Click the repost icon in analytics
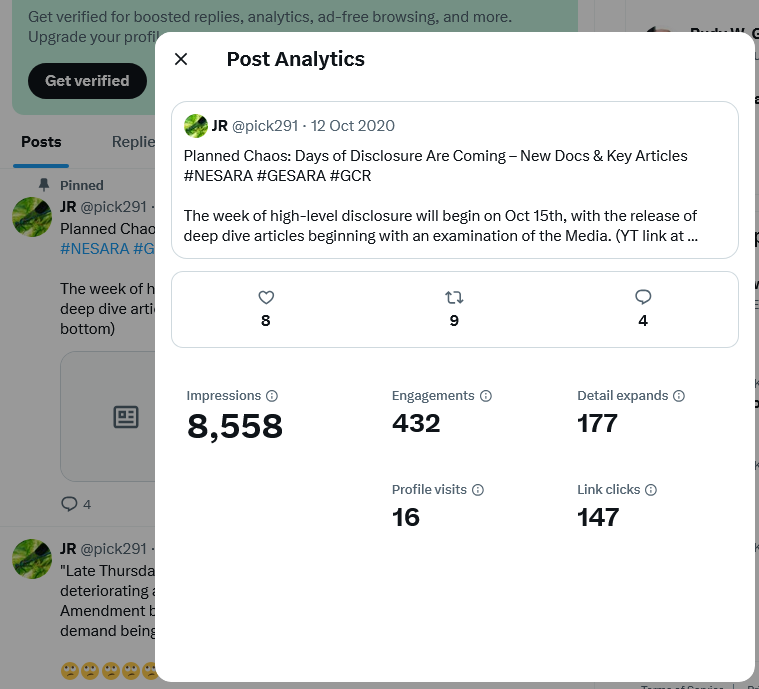This screenshot has width=759, height=689. [x=454, y=297]
